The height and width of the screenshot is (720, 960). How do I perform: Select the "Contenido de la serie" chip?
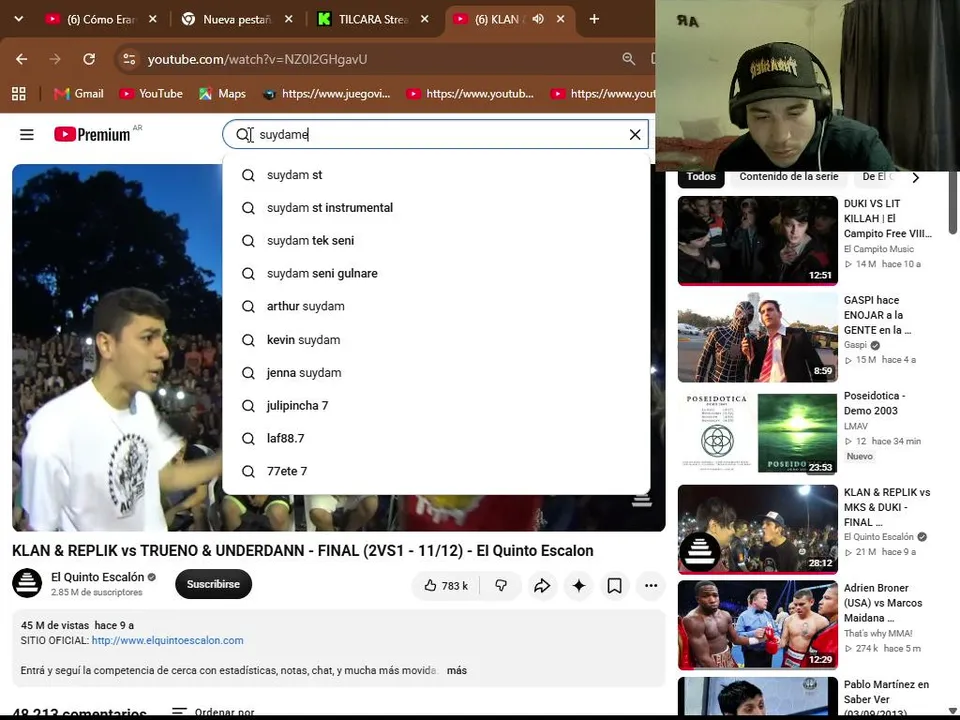[x=789, y=176]
